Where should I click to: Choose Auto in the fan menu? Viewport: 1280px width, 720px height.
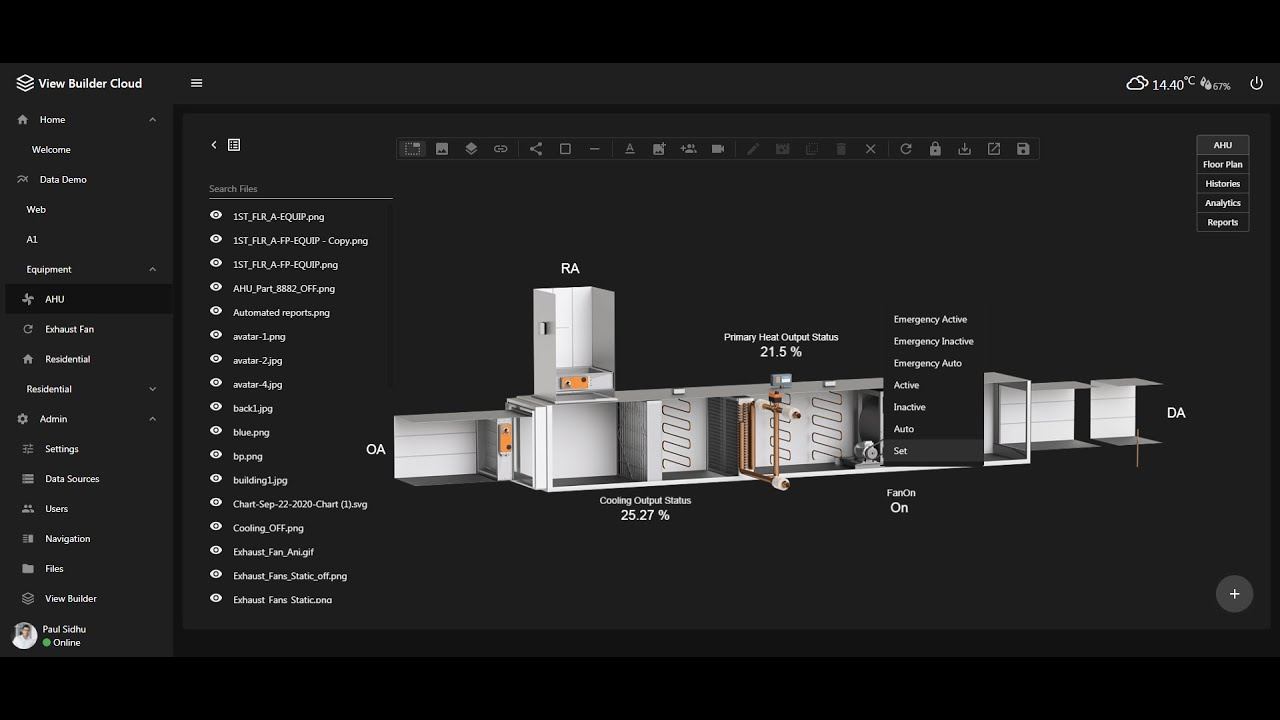coord(934,429)
